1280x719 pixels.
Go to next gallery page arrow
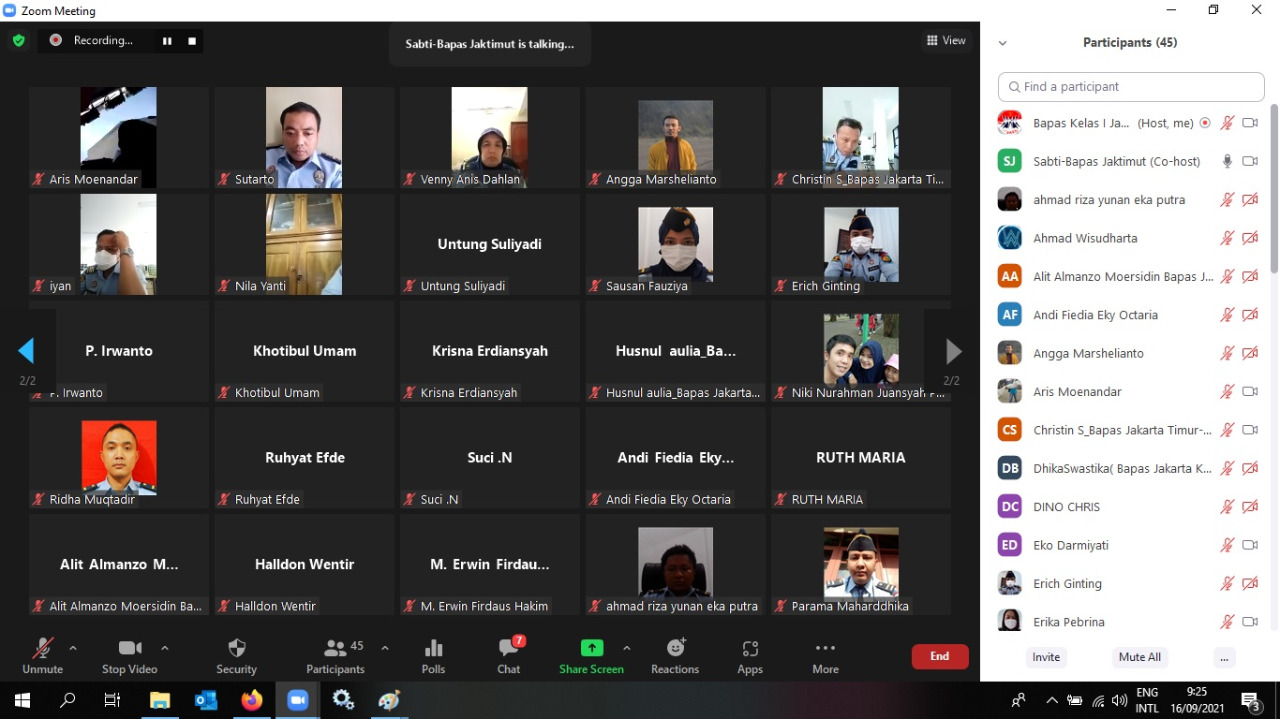(953, 351)
